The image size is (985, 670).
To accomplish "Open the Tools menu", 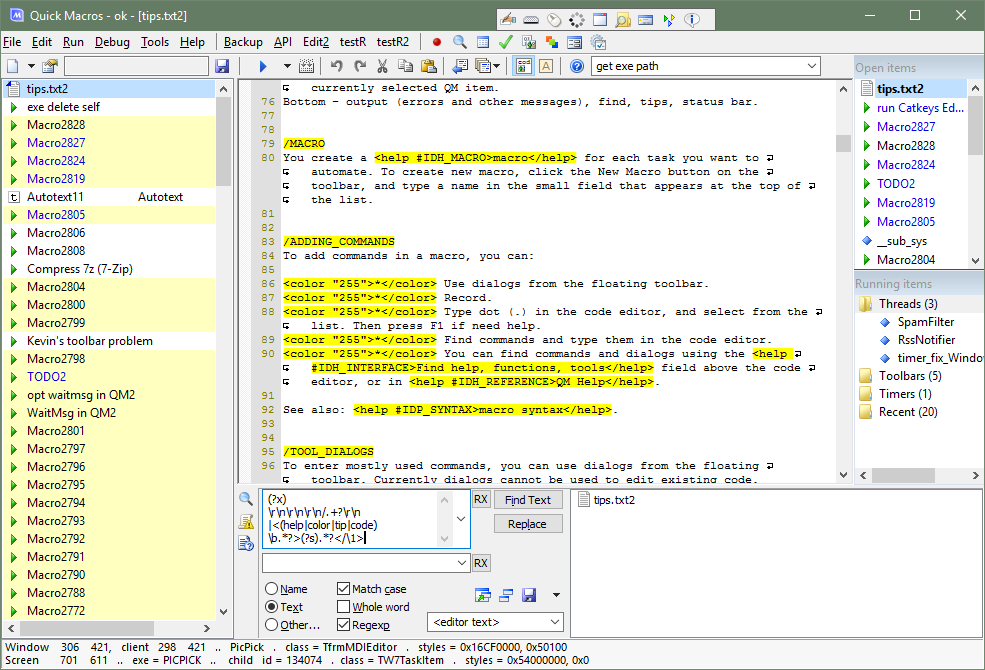I will [x=154, y=42].
